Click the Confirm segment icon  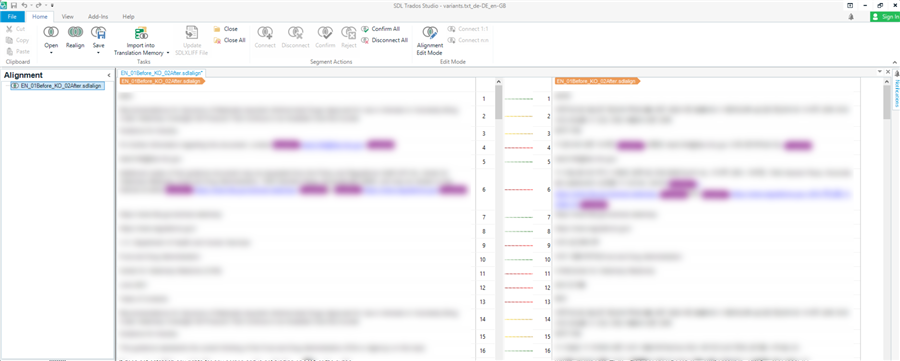pyautogui.click(x=325, y=33)
